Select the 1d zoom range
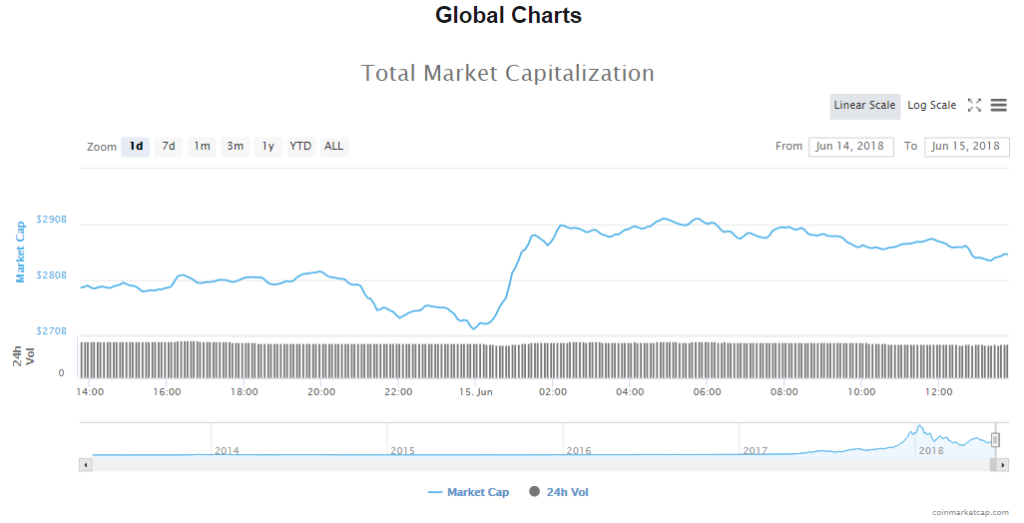1024x523 pixels. click(x=135, y=146)
